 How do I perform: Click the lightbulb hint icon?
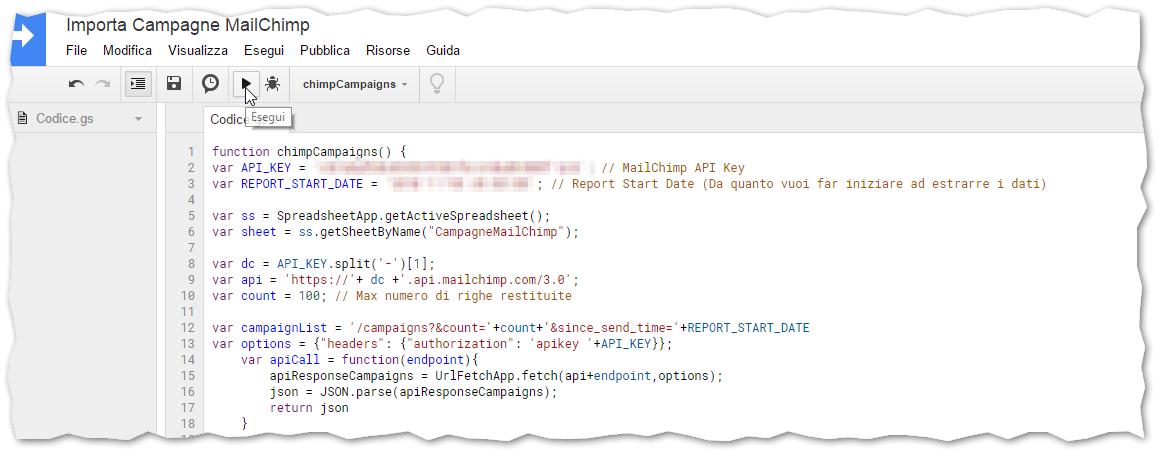pos(437,84)
